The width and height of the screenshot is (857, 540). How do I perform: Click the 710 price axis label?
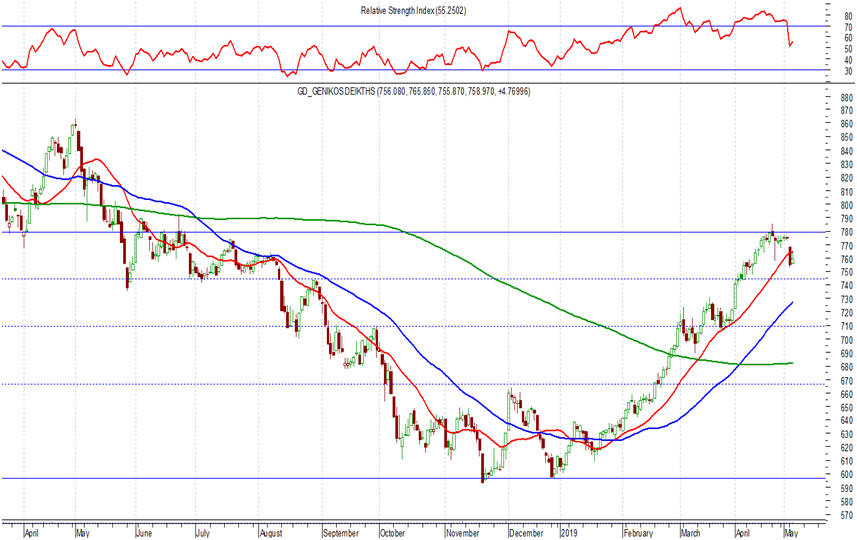(847, 326)
